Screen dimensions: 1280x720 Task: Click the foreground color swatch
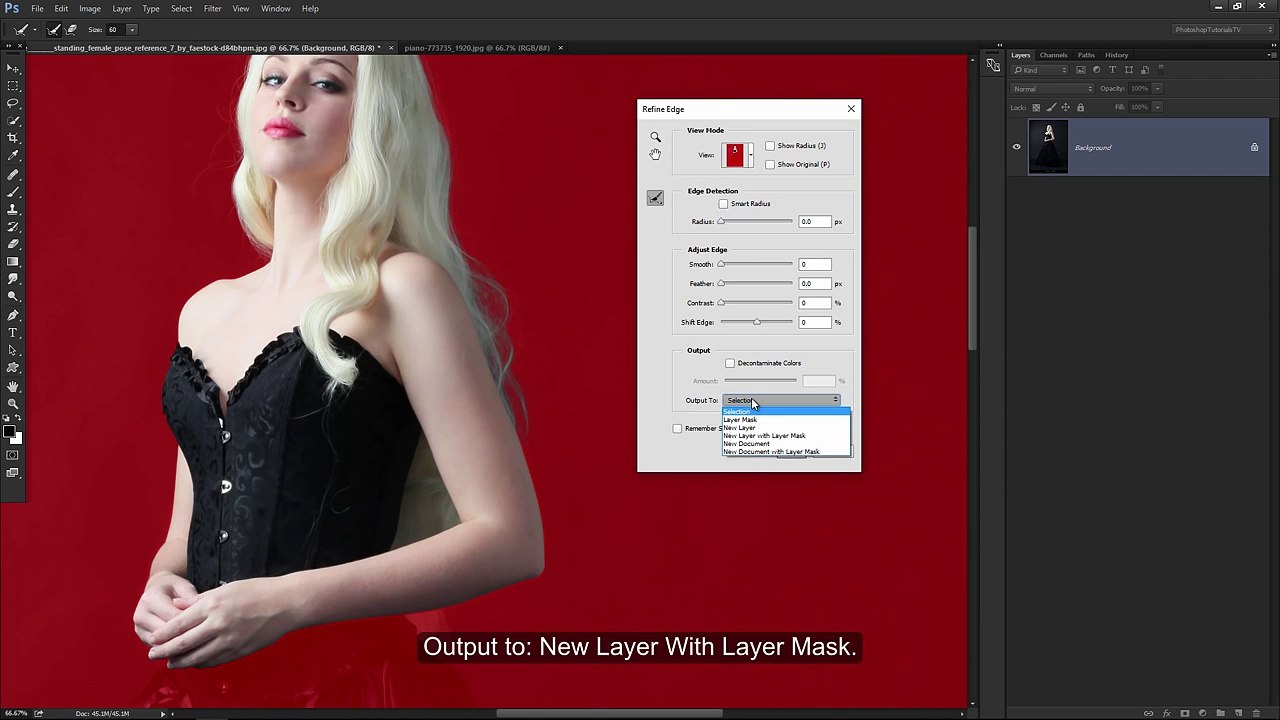tap(9, 432)
